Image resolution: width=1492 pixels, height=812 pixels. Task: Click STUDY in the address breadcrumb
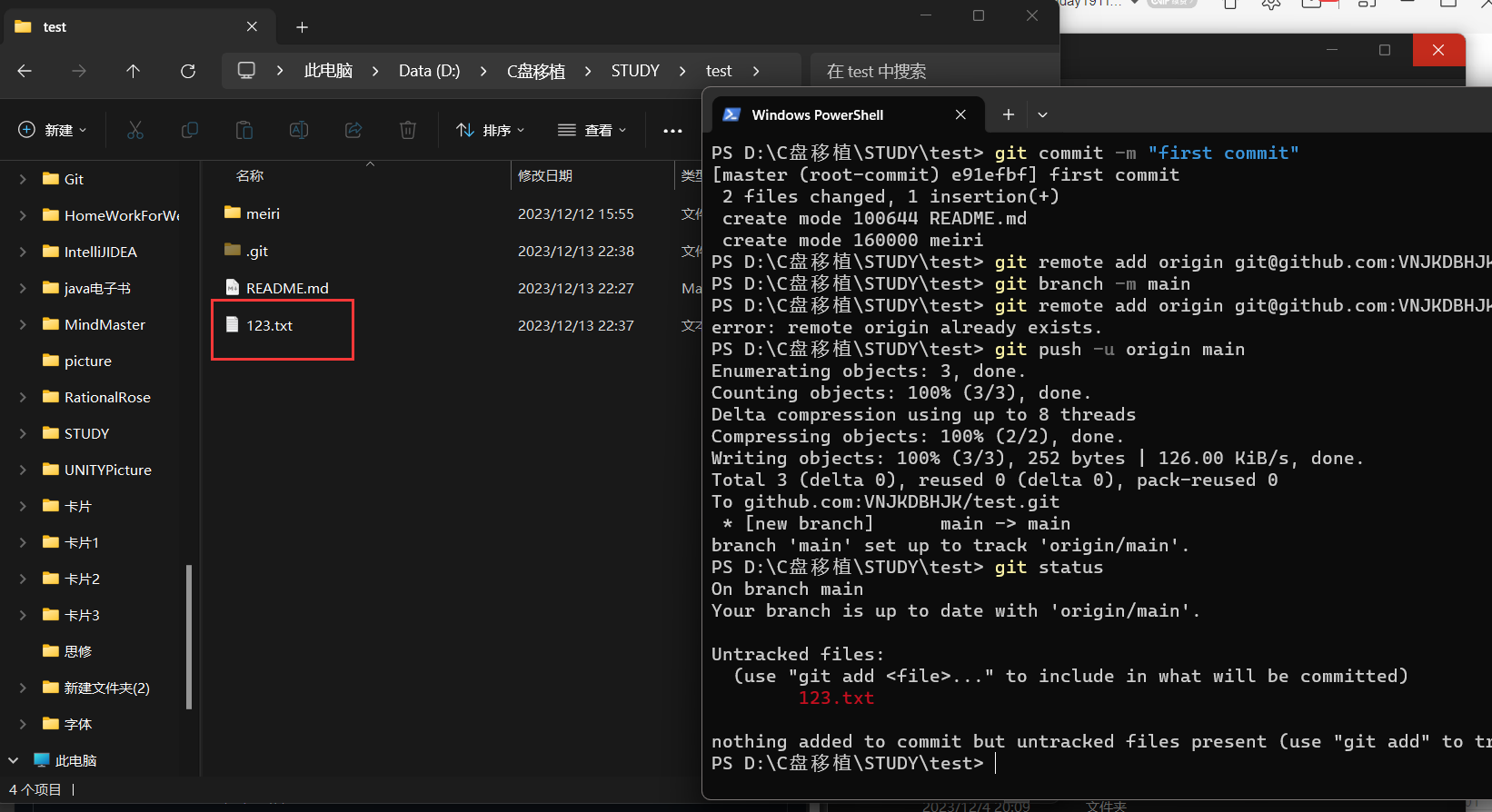pos(635,71)
